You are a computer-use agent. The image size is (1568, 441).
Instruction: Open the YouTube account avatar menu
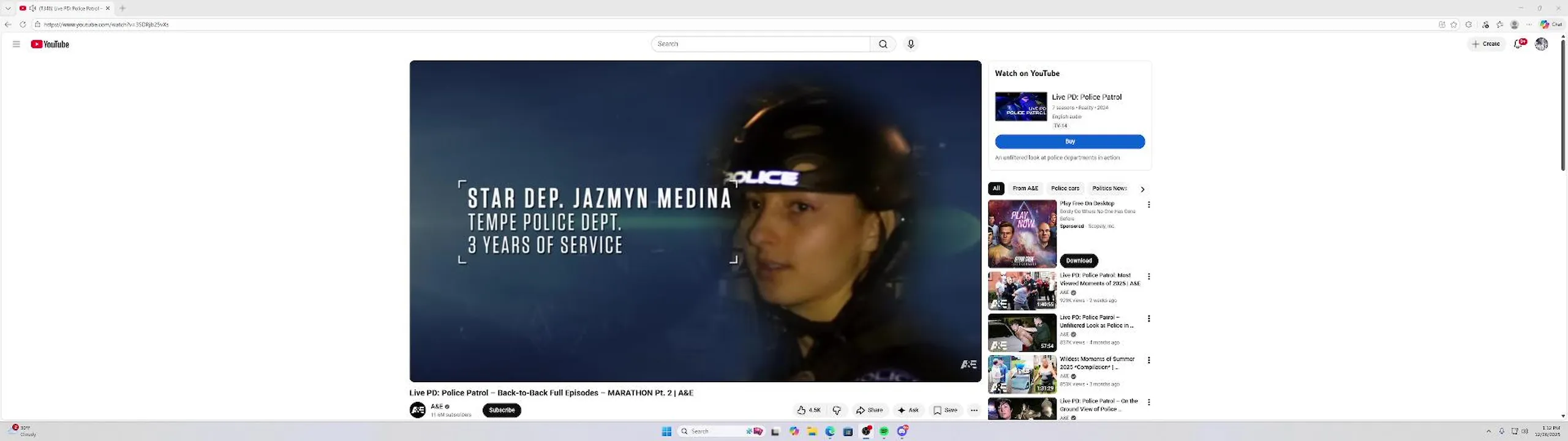pos(1541,43)
